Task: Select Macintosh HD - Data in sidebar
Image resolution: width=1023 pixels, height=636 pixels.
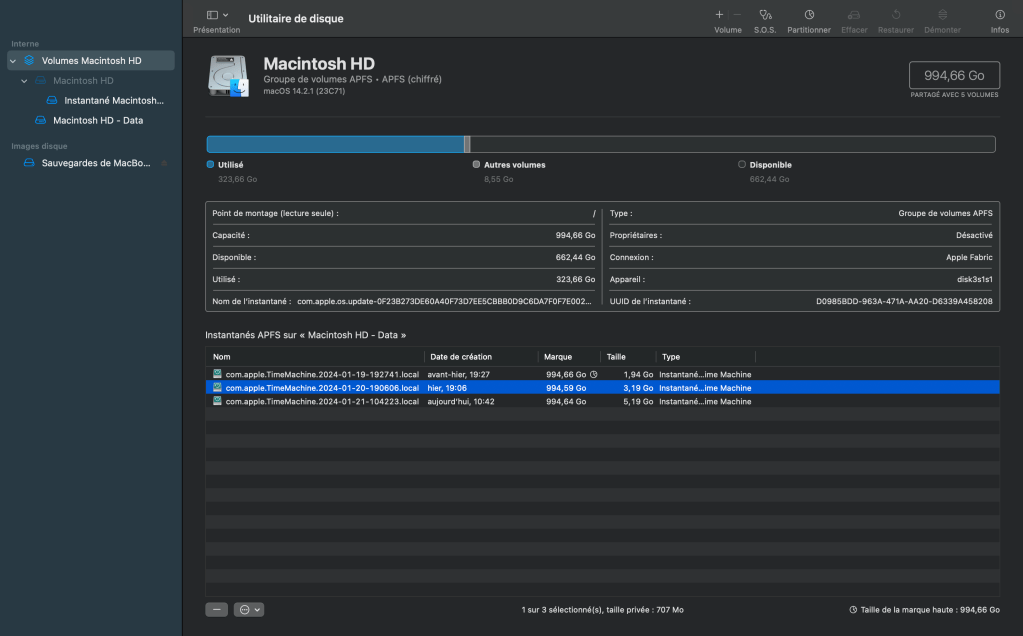Action: tap(97, 120)
